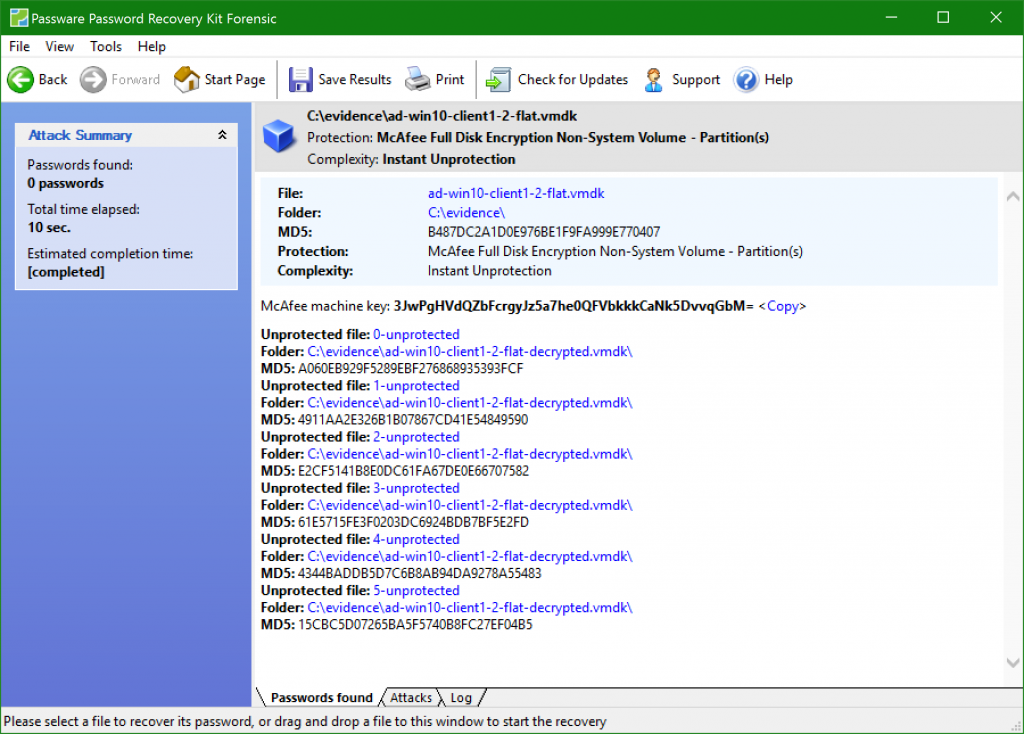The height and width of the screenshot is (734, 1024).
Task: Open the 0-unprotected file link
Action: [x=416, y=334]
